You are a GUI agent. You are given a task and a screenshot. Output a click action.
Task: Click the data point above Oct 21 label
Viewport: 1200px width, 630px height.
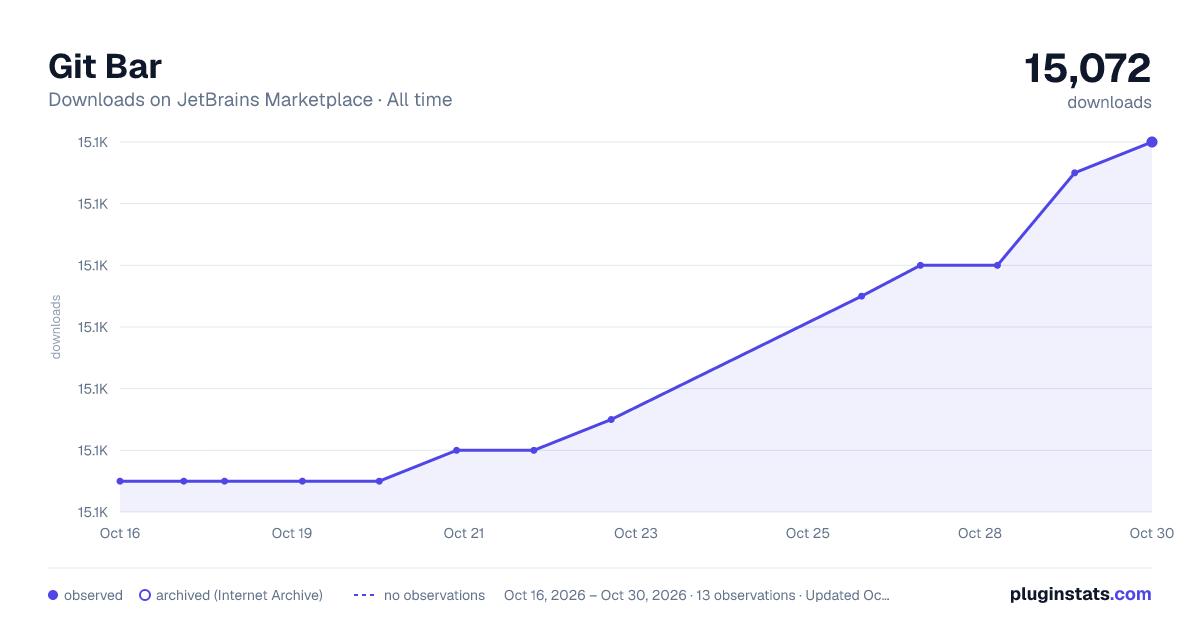(456, 450)
